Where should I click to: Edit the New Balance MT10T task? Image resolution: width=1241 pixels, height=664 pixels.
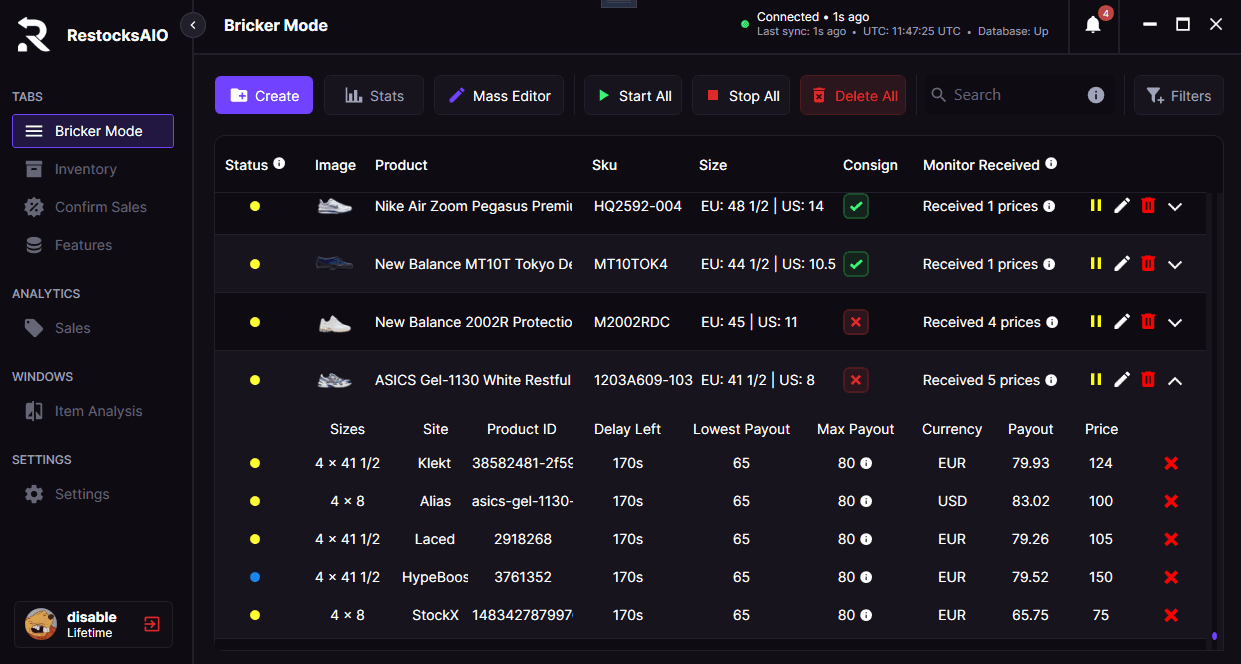[x=1122, y=264]
